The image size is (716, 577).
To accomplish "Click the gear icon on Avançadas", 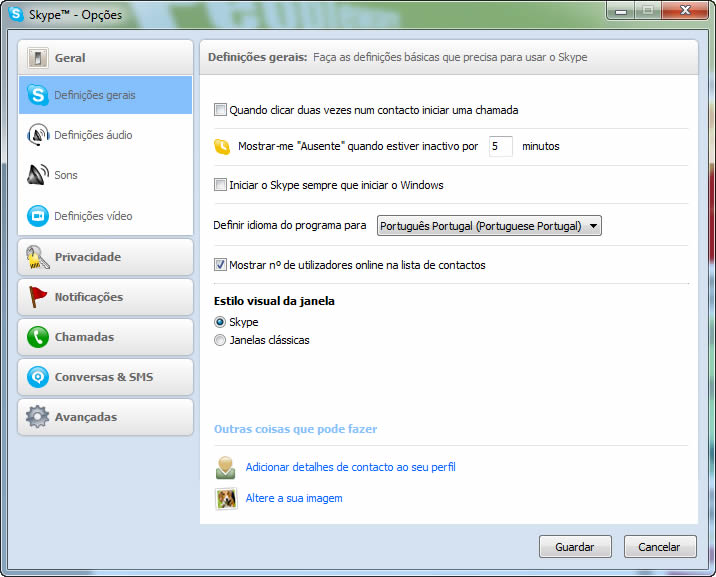I will pyautogui.click(x=37, y=417).
